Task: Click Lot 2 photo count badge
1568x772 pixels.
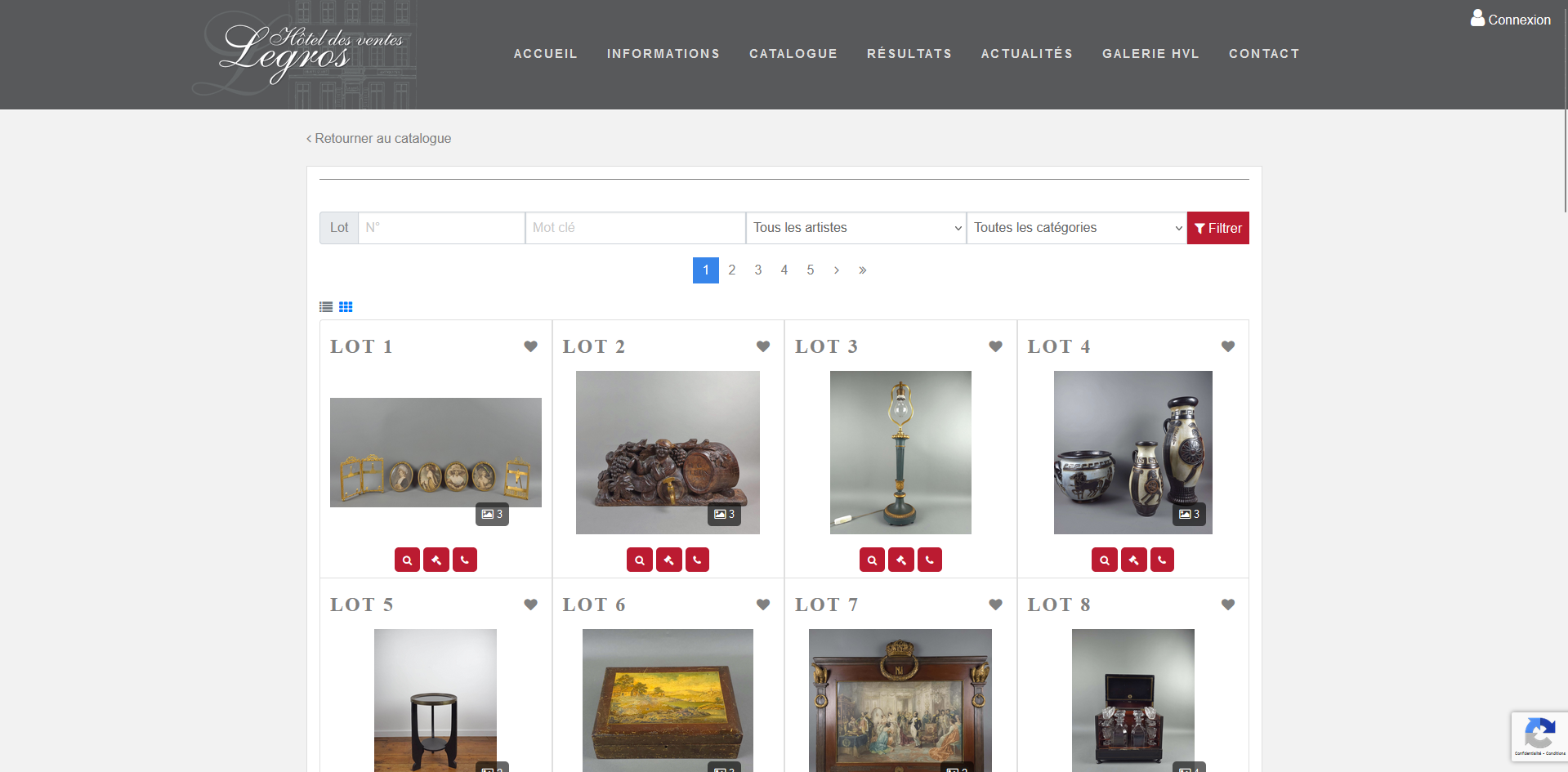Action: click(724, 514)
